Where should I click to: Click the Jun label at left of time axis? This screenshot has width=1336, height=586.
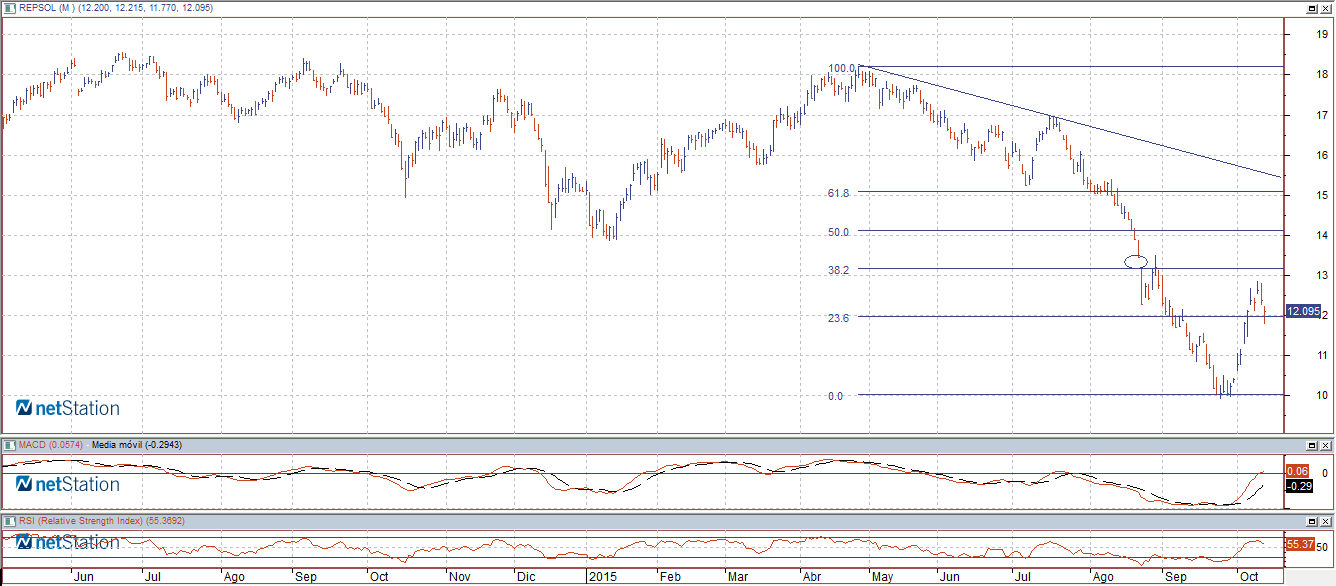(85, 577)
